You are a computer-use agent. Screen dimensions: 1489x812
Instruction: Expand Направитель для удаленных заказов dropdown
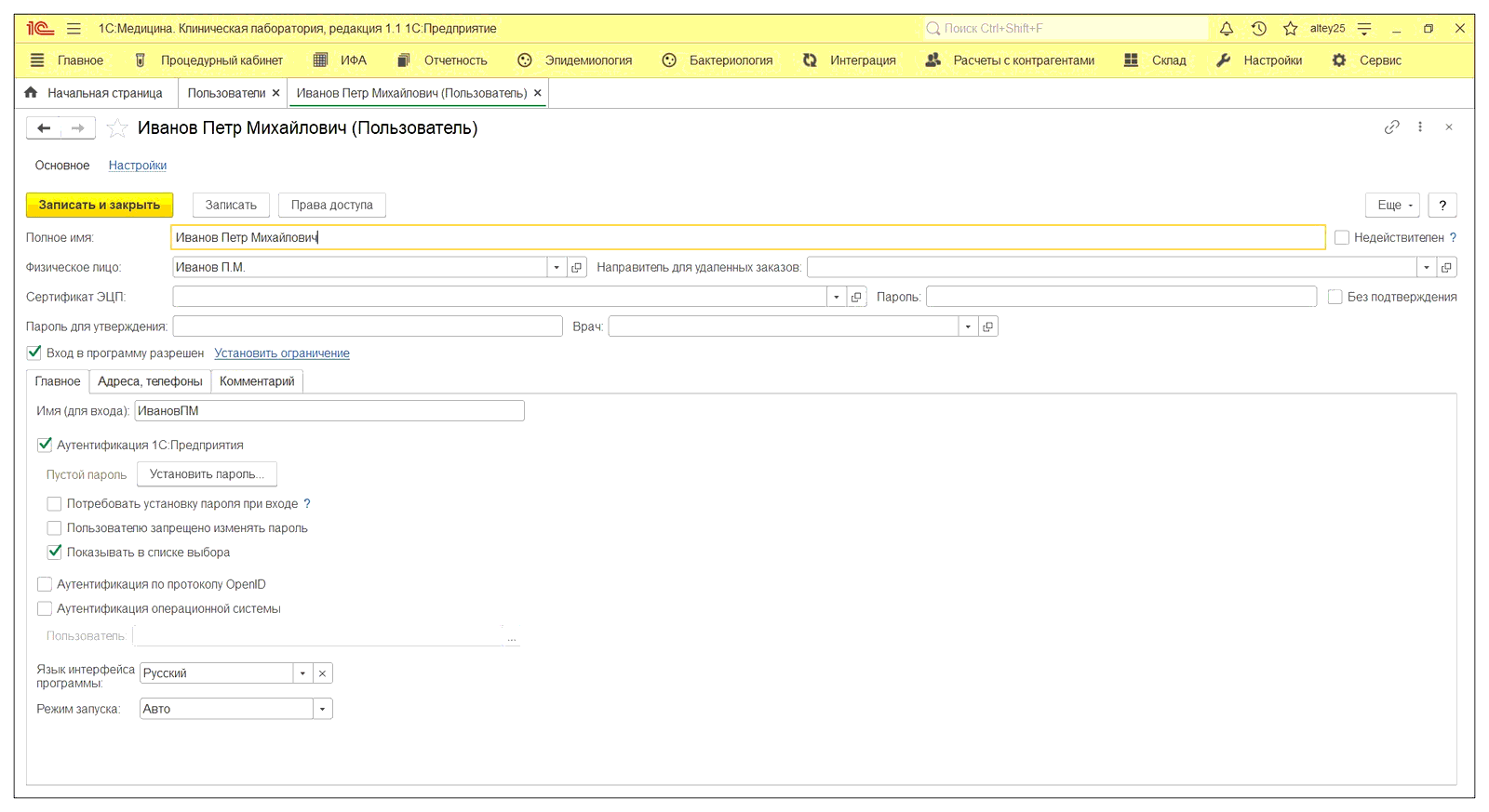point(1426,267)
